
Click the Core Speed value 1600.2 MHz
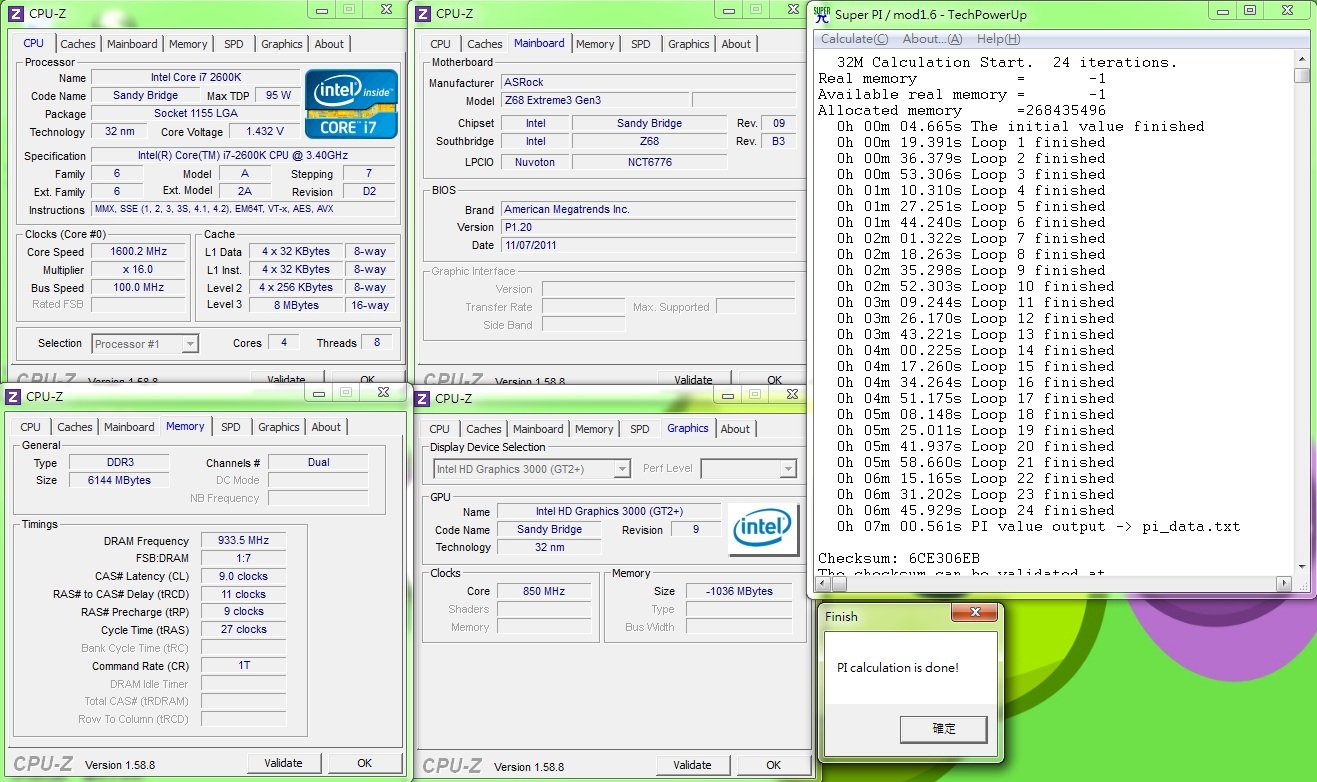138,252
